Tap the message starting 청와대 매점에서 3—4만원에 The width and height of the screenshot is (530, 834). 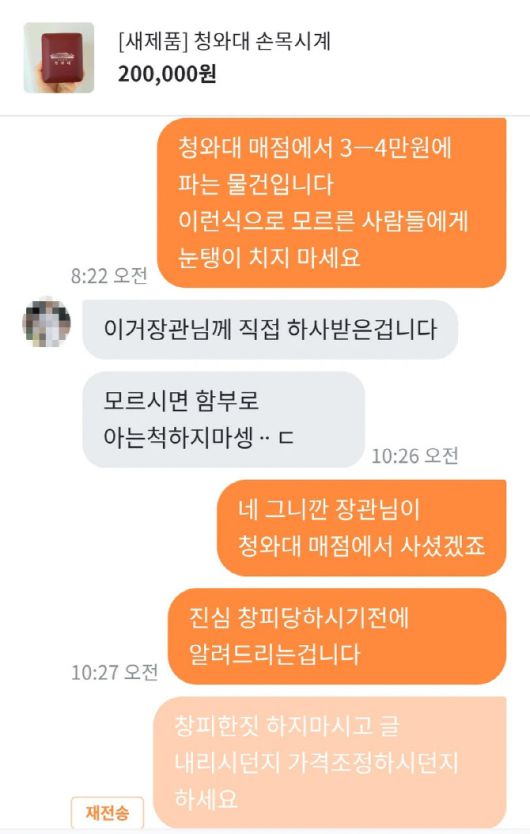[331, 203]
